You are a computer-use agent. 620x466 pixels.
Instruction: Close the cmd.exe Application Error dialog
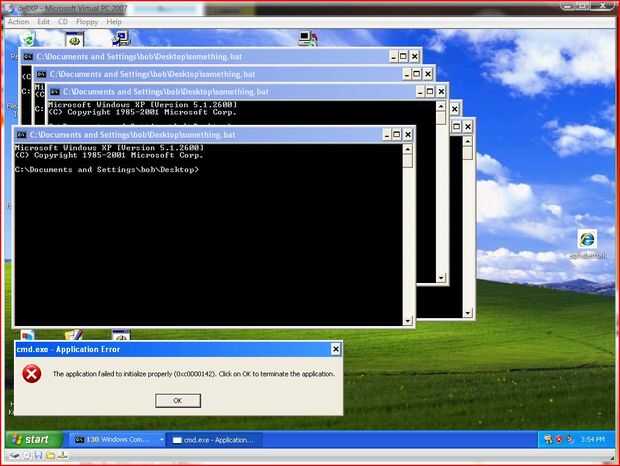pos(335,349)
